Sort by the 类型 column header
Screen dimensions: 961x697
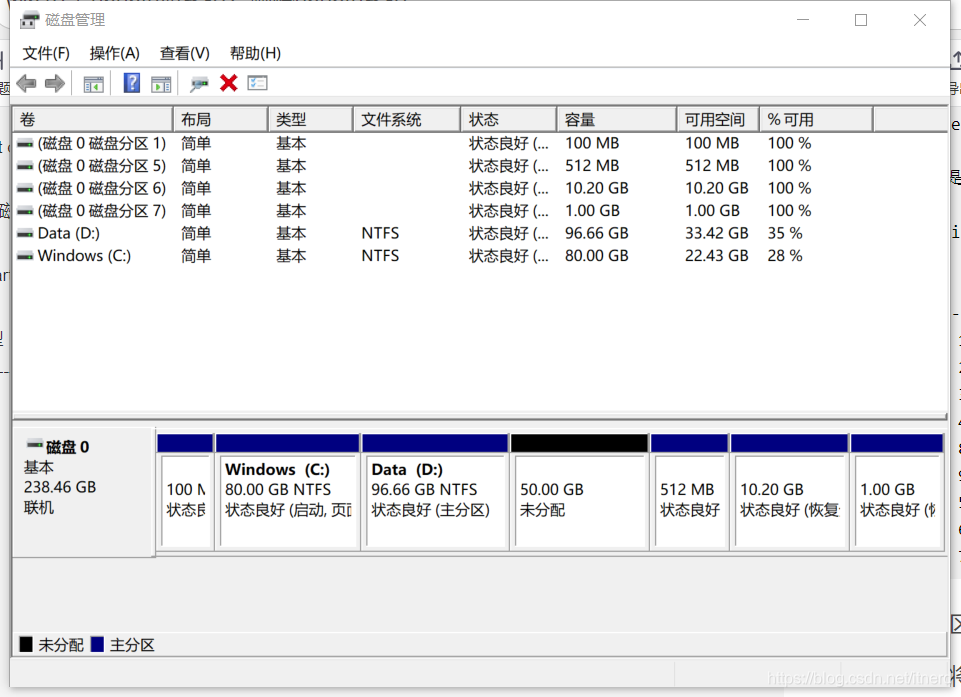pyautogui.click(x=311, y=119)
